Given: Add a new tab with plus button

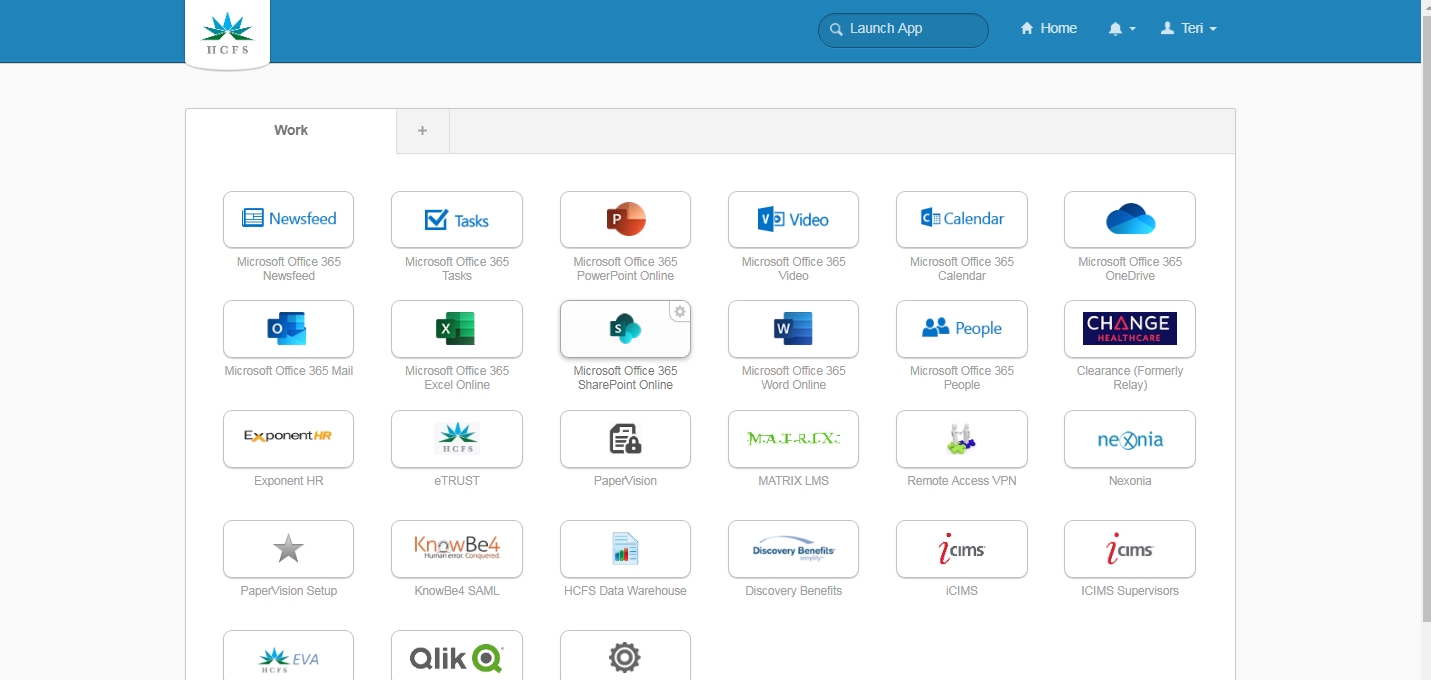Looking at the screenshot, I should click(x=422, y=131).
